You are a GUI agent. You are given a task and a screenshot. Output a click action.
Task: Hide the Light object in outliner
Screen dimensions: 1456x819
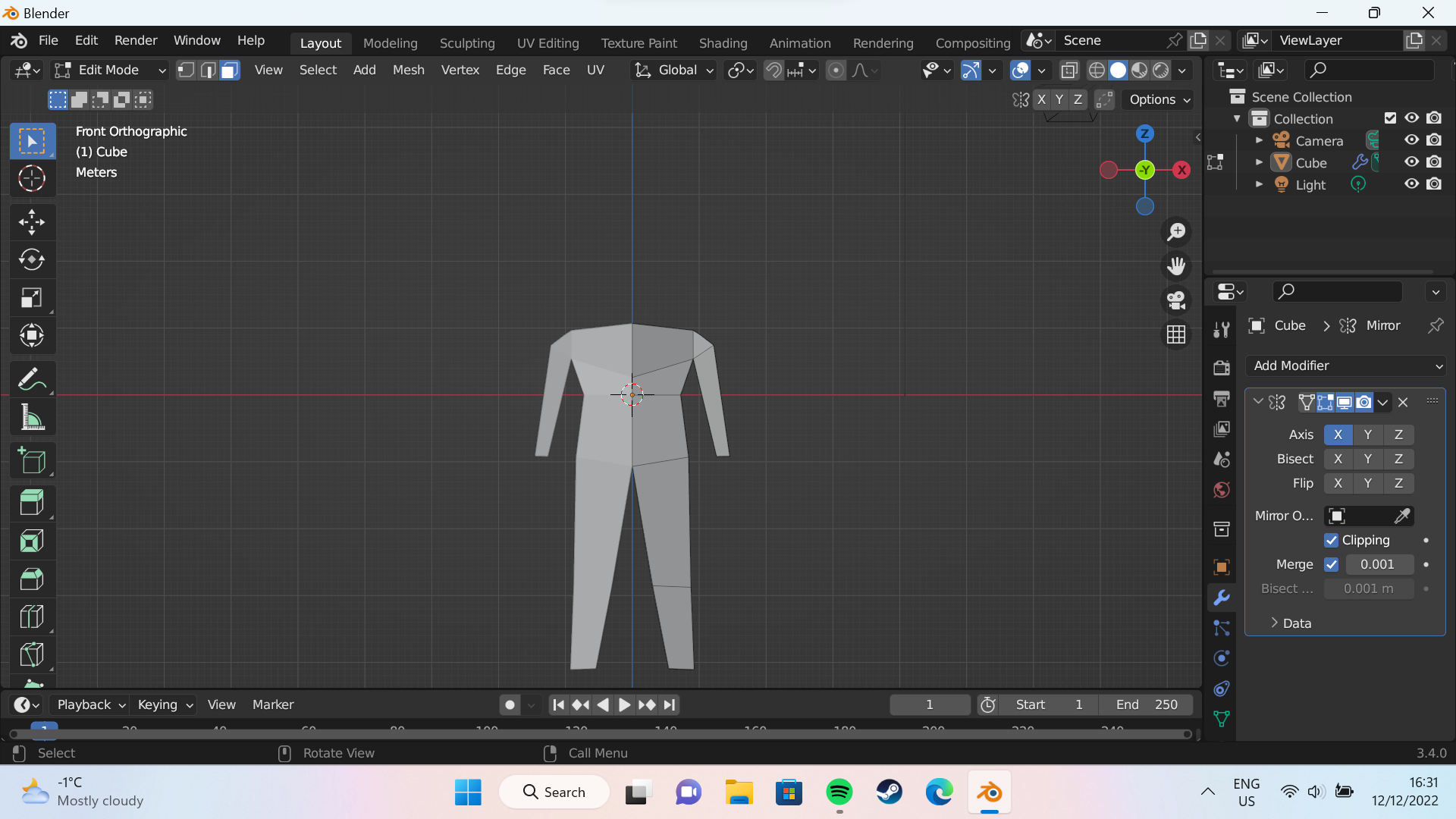point(1411,184)
